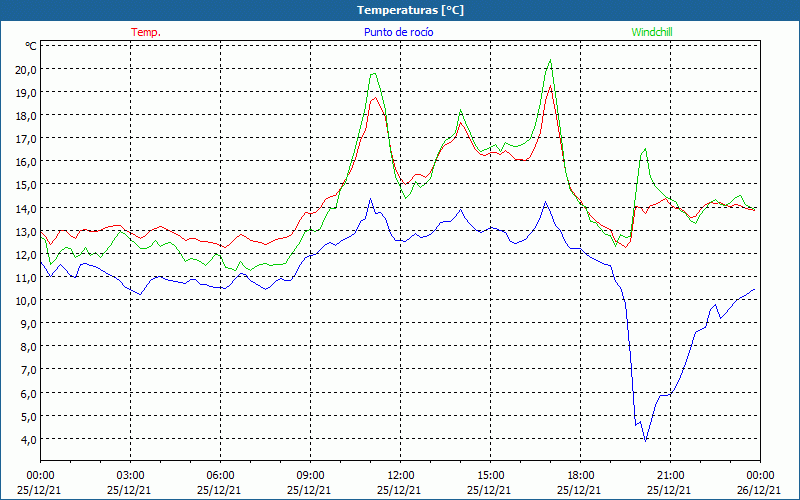
Task: Click the °C unit label on axis
Action: coord(31,46)
